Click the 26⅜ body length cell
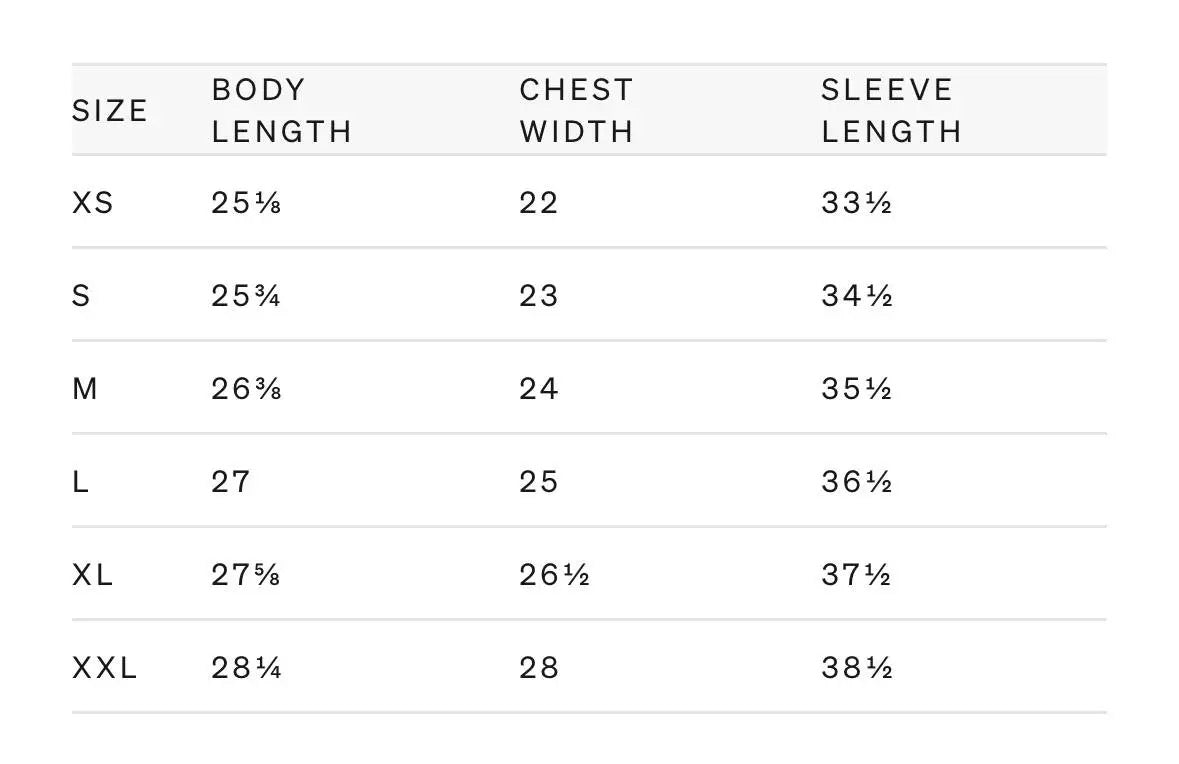Viewport: 1179px width, 764px height. (x=246, y=389)
